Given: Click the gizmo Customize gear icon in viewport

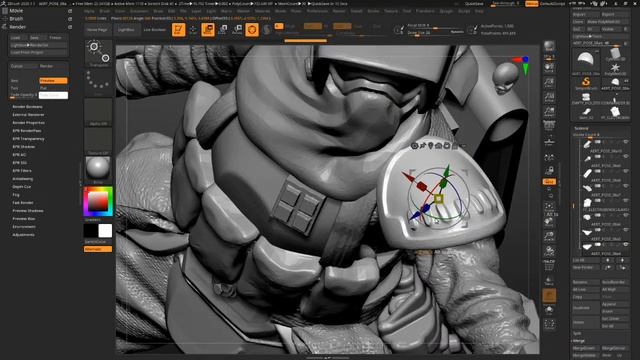Looking at the screenshot, I should coord(414,146).
